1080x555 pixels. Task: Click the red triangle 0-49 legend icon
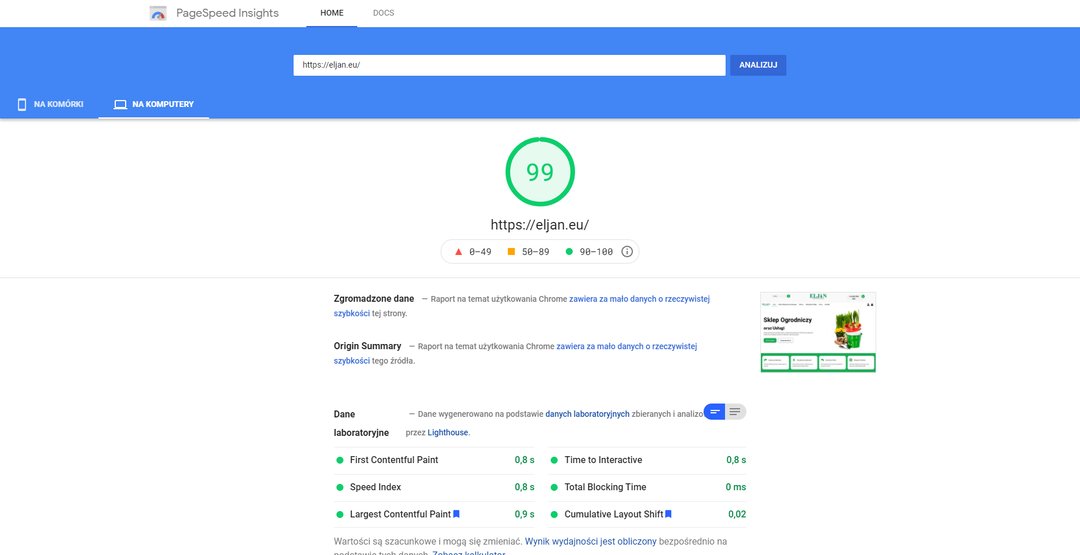coord(459,252)
